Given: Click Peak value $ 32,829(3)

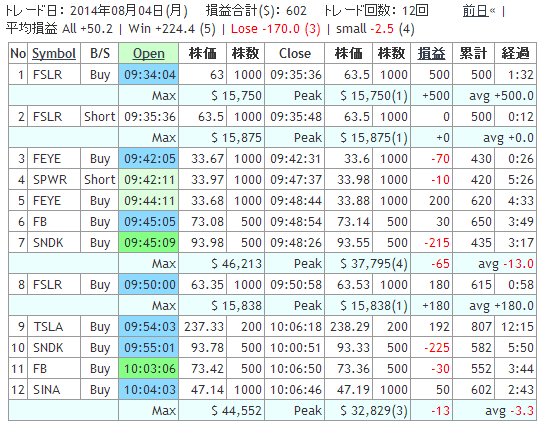Looking at the screenshot, I should pyautogui.click(x=374, y=411).
